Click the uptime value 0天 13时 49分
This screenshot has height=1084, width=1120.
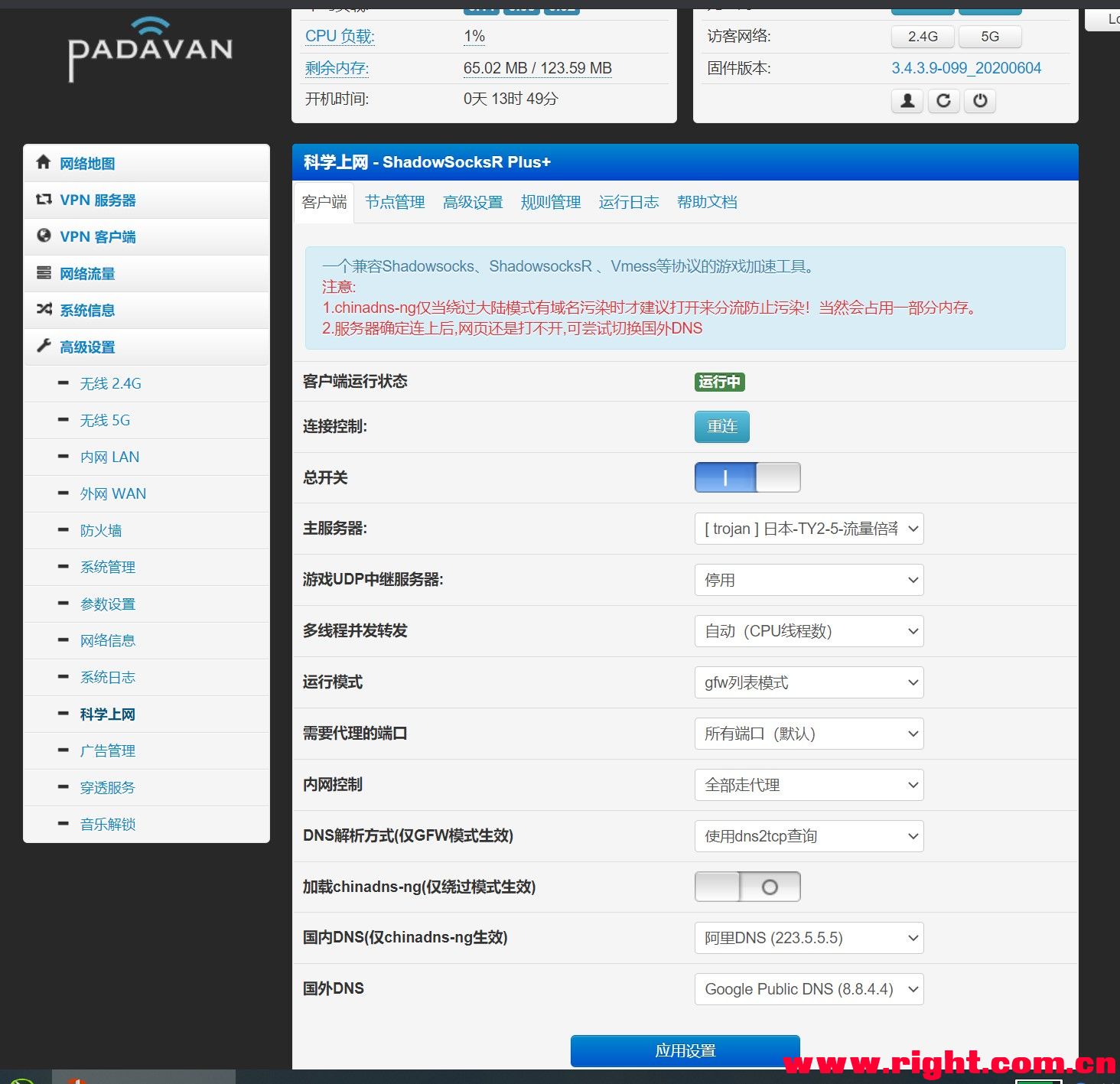pyautogui.click(x=511, y=99)
